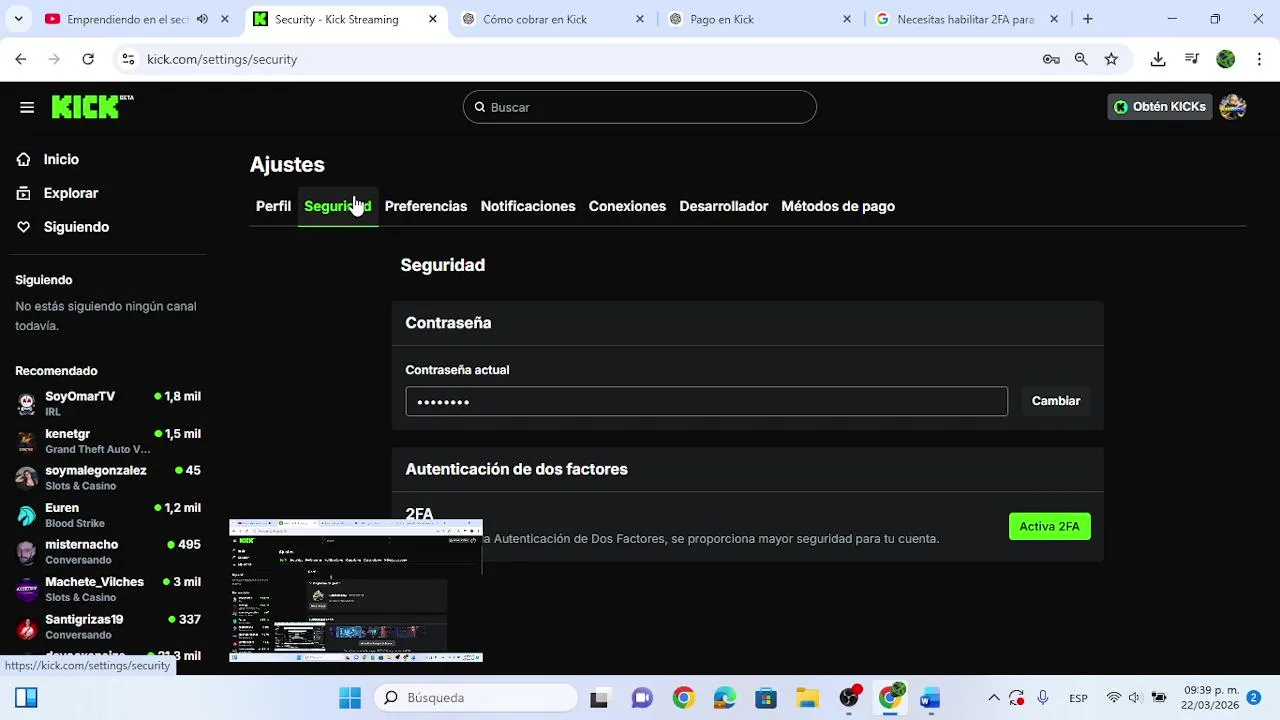This screenshot has height=720, width=1280.
Task: Go back in browser history
Action: tap(21, 59)
